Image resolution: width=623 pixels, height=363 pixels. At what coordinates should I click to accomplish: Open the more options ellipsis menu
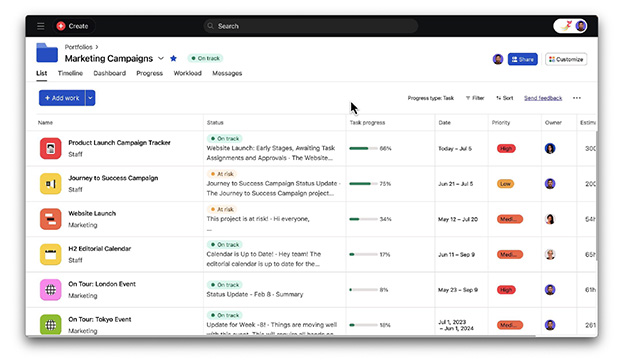click(577, 98)
